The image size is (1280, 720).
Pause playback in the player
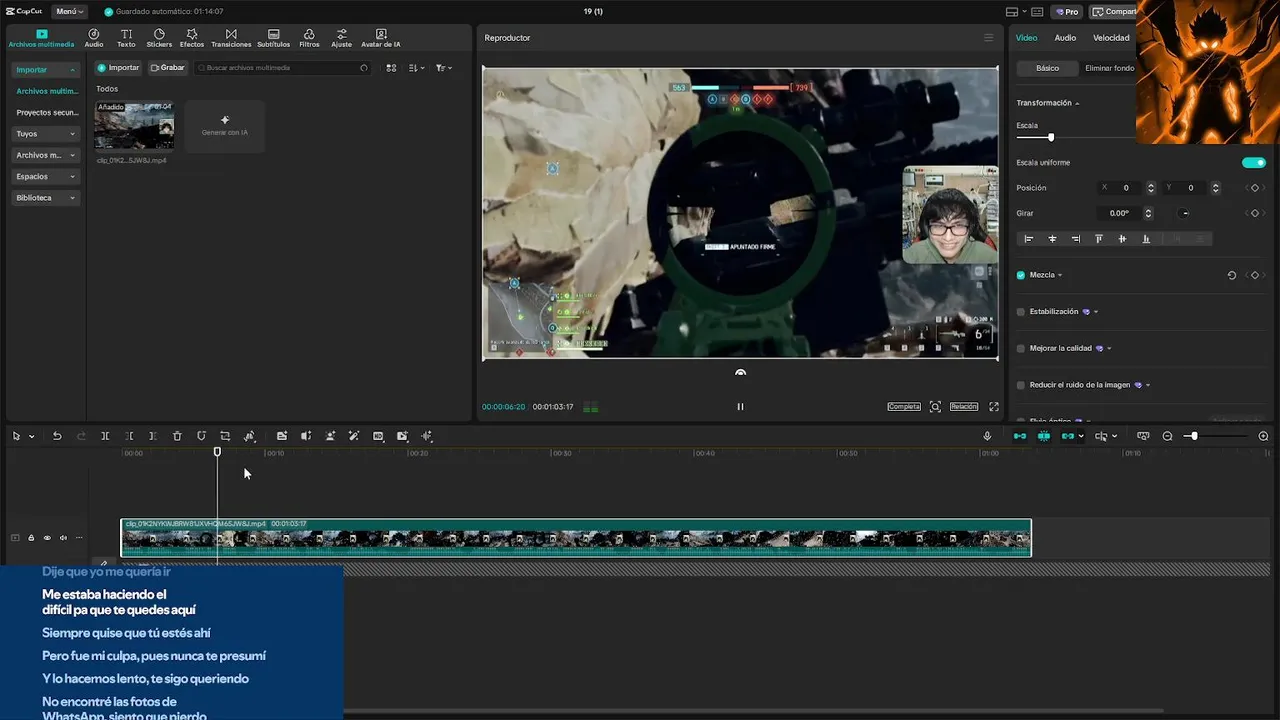click(740, 407)
